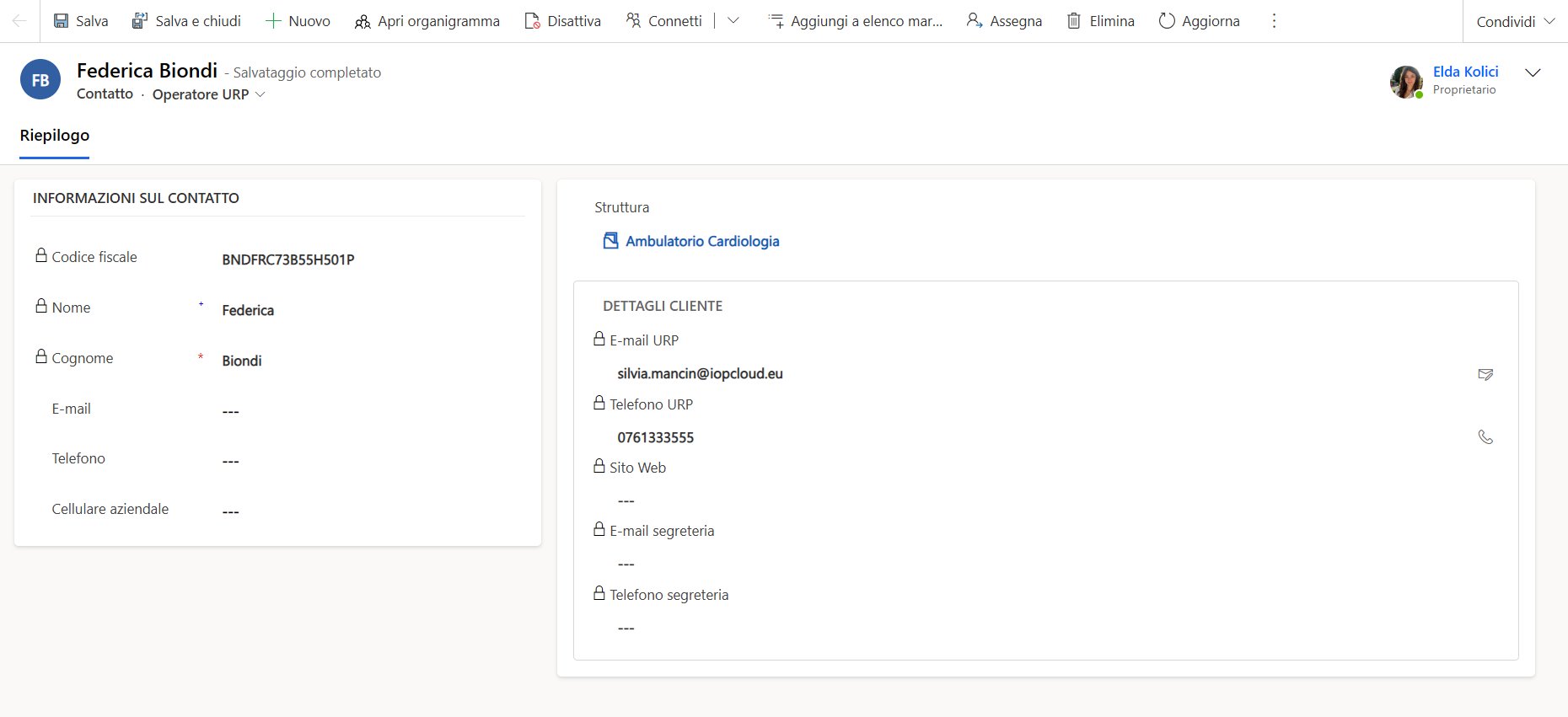
Task: Add contact to marketing list
Action: click(x=856, y=21)
